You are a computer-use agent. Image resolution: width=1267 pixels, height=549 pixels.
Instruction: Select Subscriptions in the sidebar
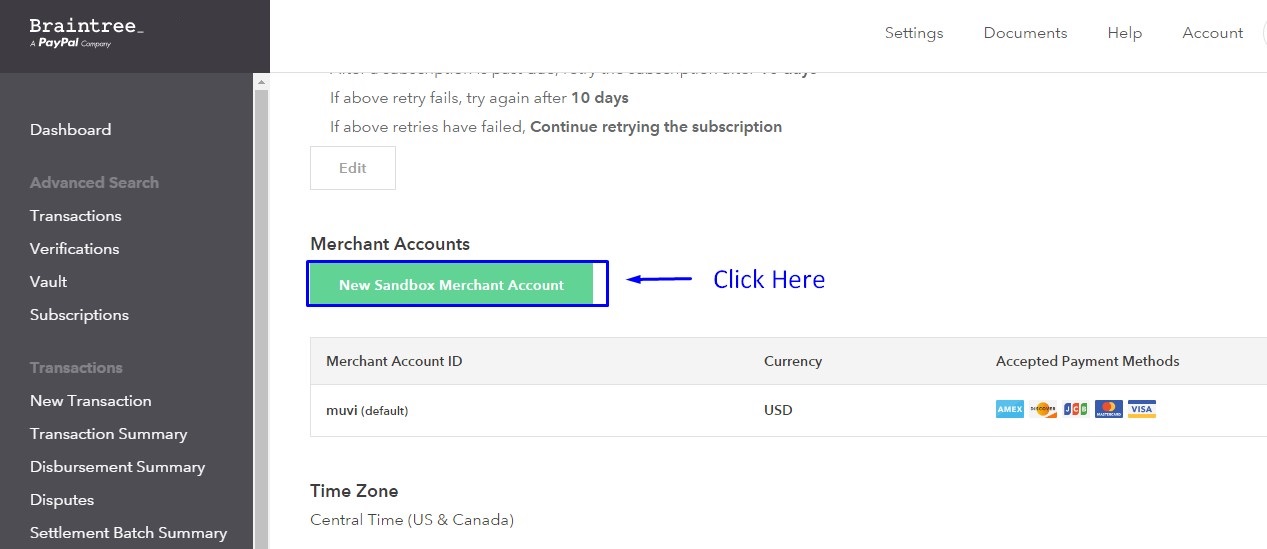79,315
